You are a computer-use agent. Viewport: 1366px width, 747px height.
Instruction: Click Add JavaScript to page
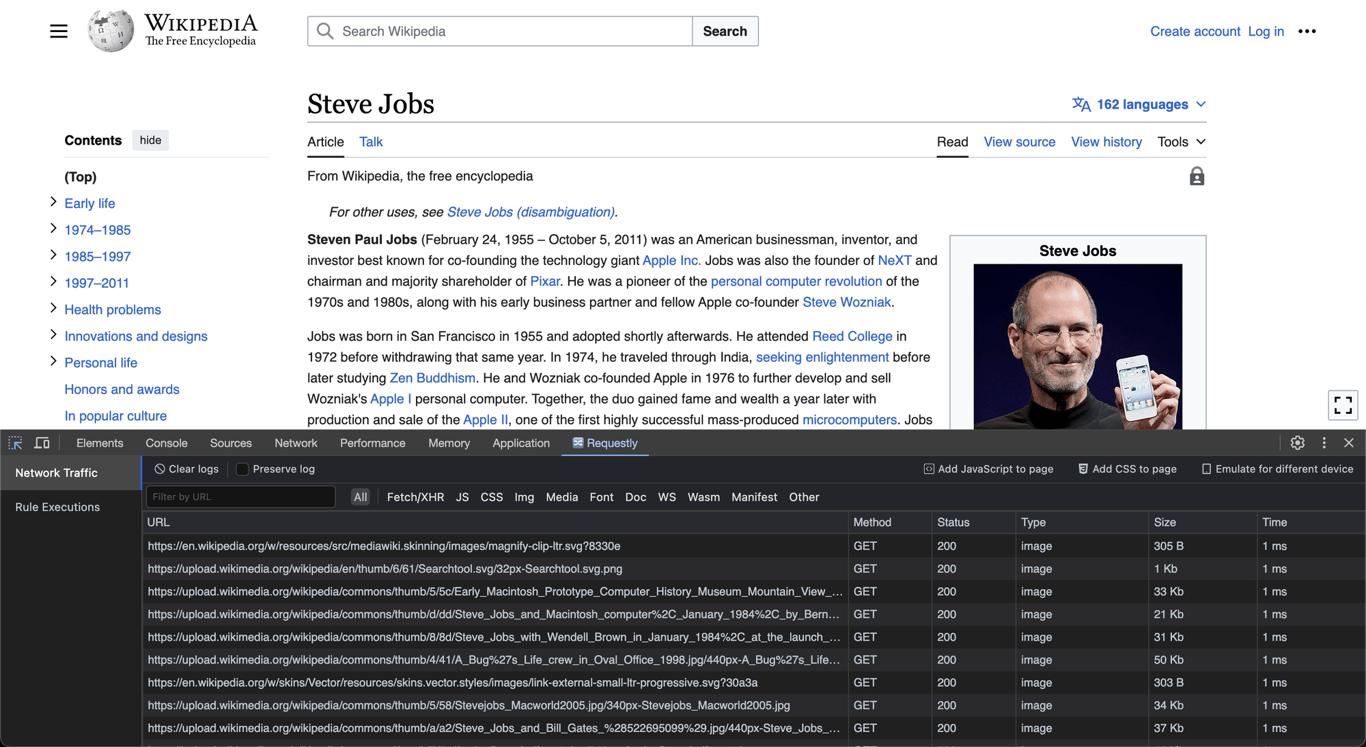pos(988,469)
